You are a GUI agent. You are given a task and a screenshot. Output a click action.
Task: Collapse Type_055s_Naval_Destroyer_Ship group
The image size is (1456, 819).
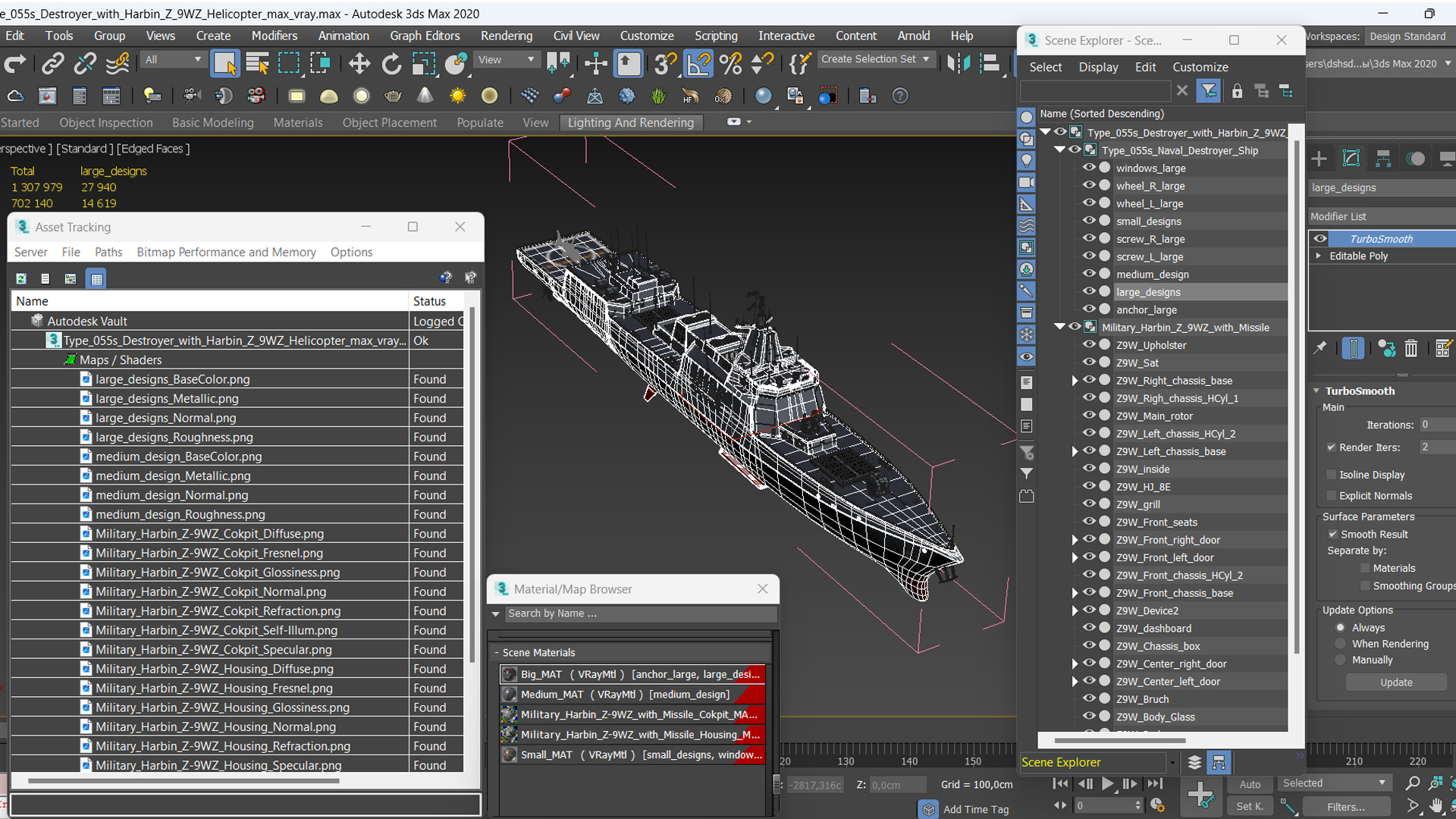click(1060, 149)
